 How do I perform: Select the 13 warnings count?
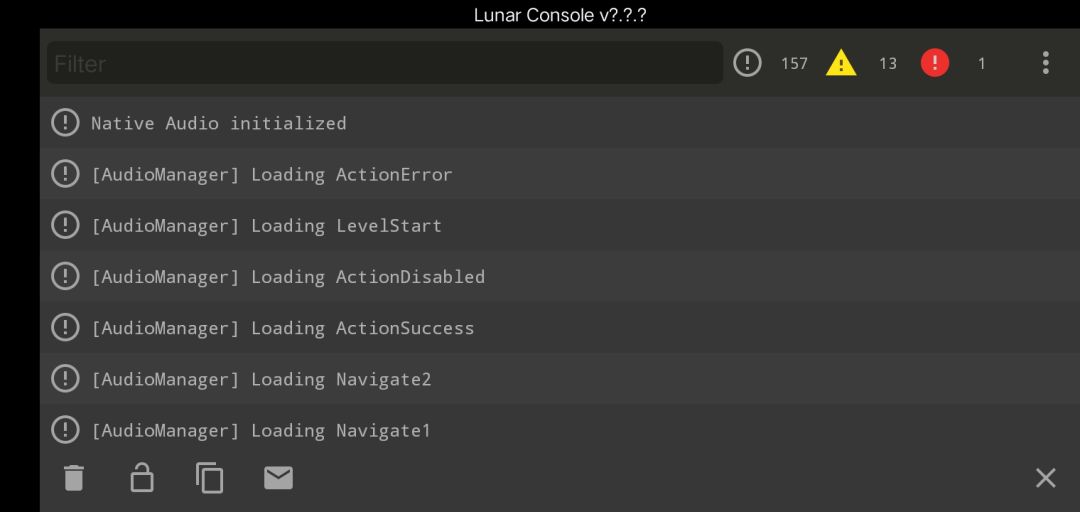[x=888, y=63]
